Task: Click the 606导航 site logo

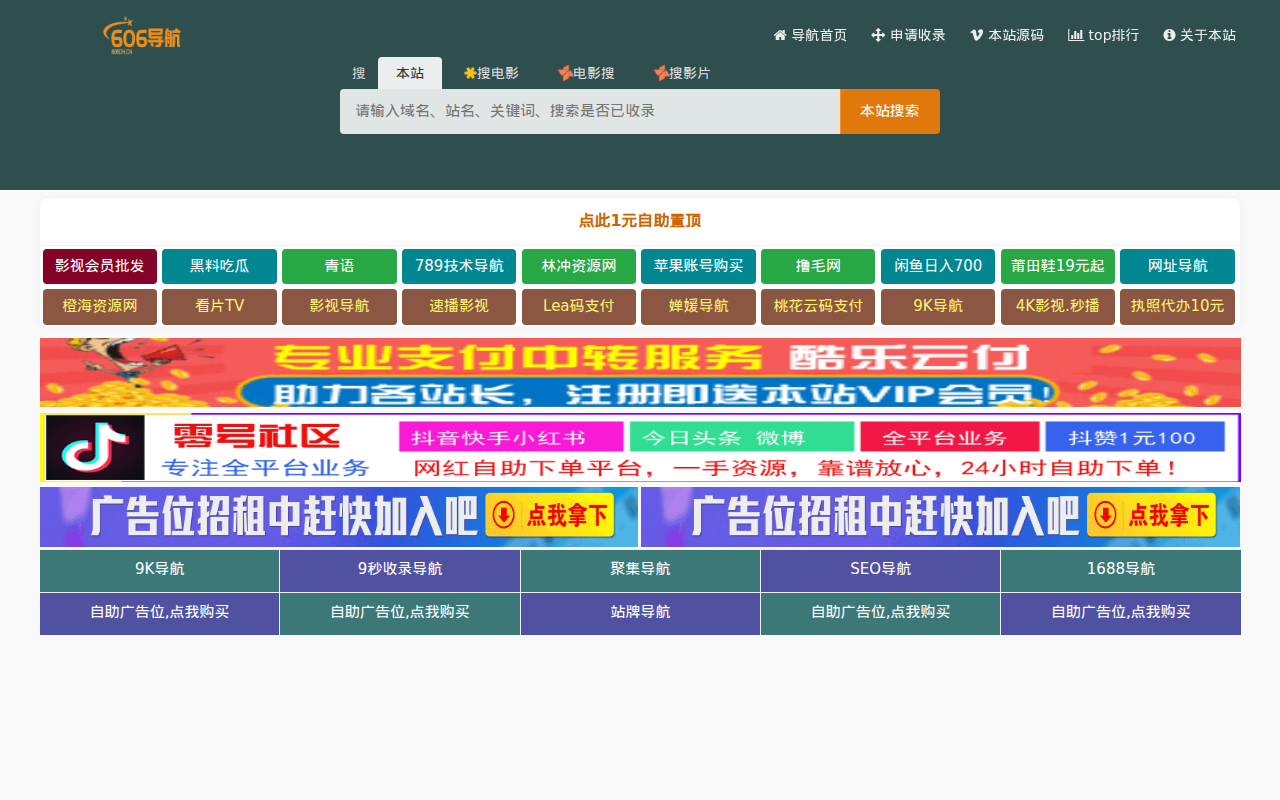Action: pyautogui.click(x=141, y=36)
